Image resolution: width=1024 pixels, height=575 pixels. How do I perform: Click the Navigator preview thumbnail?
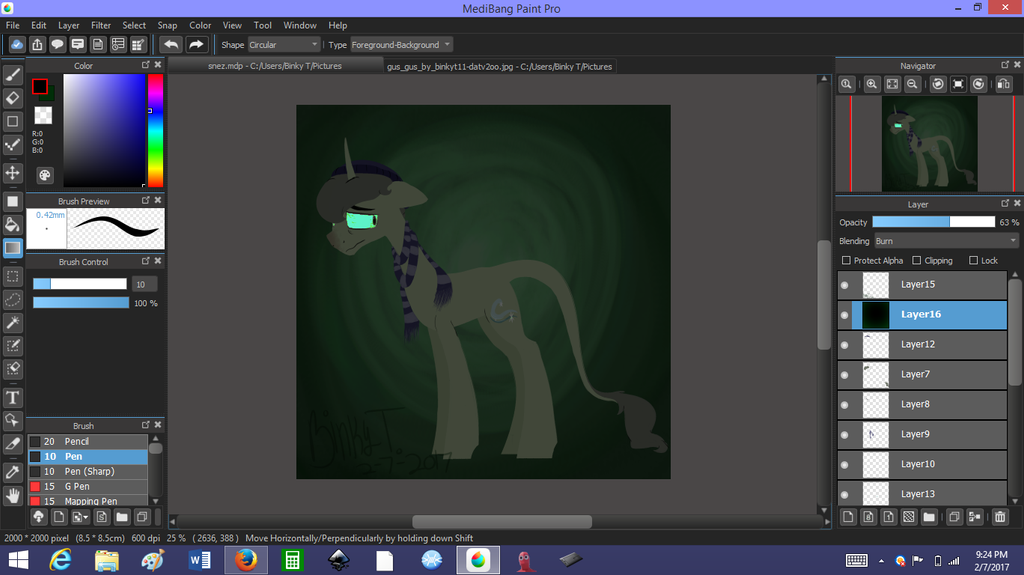(929, 144)
